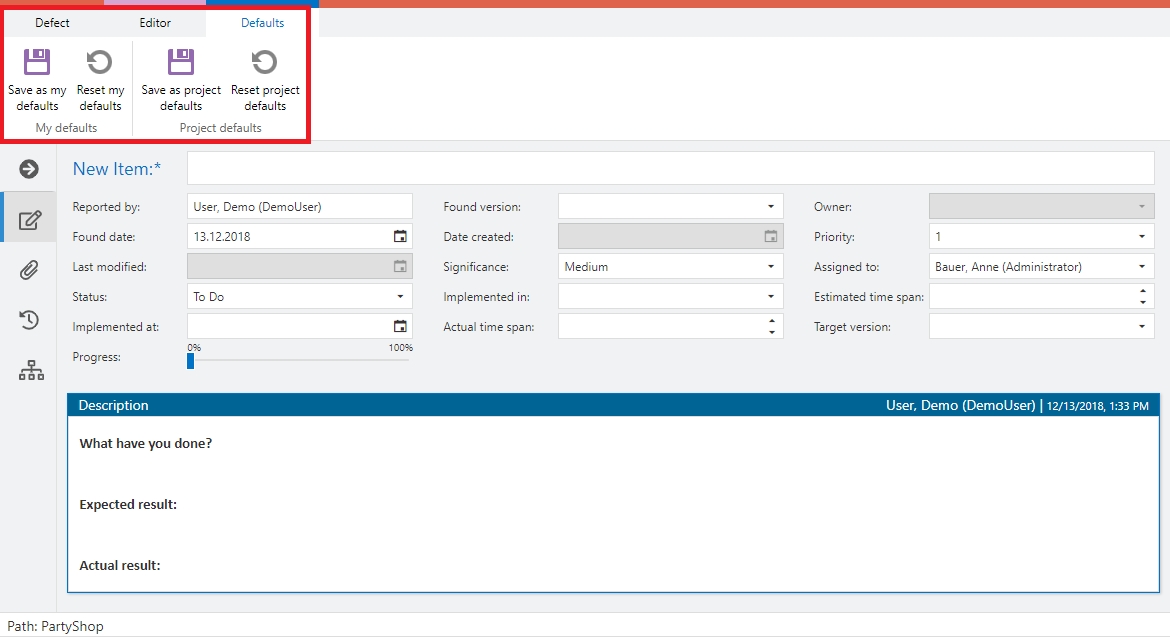This screenshot has height=637, width=1170.
Task: Click Reset project defaults icon
Action: tap(265, 63)
